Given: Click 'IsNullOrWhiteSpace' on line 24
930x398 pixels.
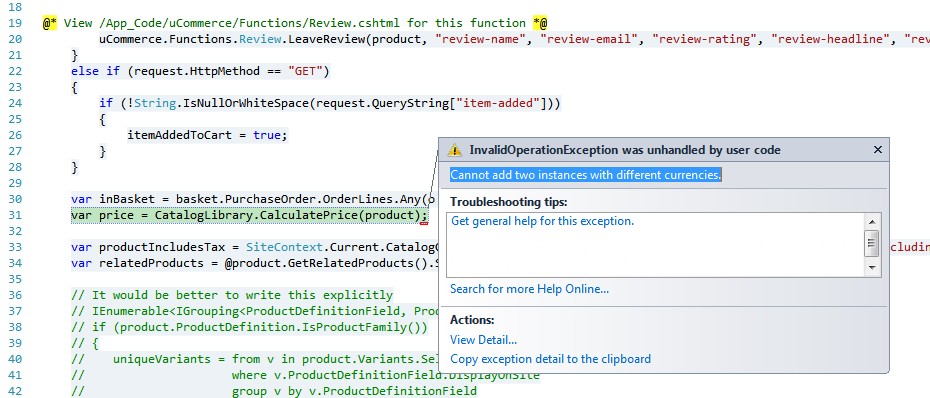Looking at the screenshot, I should coord(246,103).
